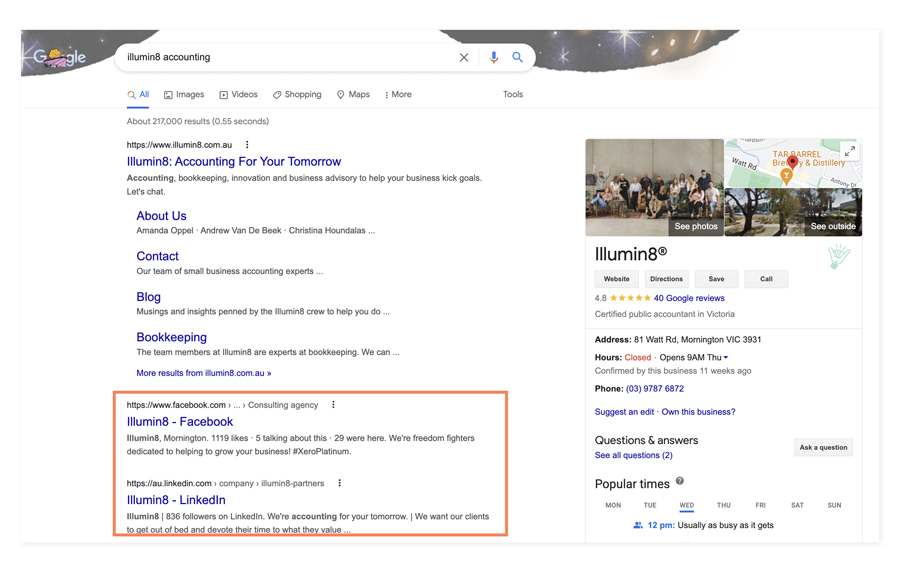
Task: Open the See outside street view
Action: (793, 212)
